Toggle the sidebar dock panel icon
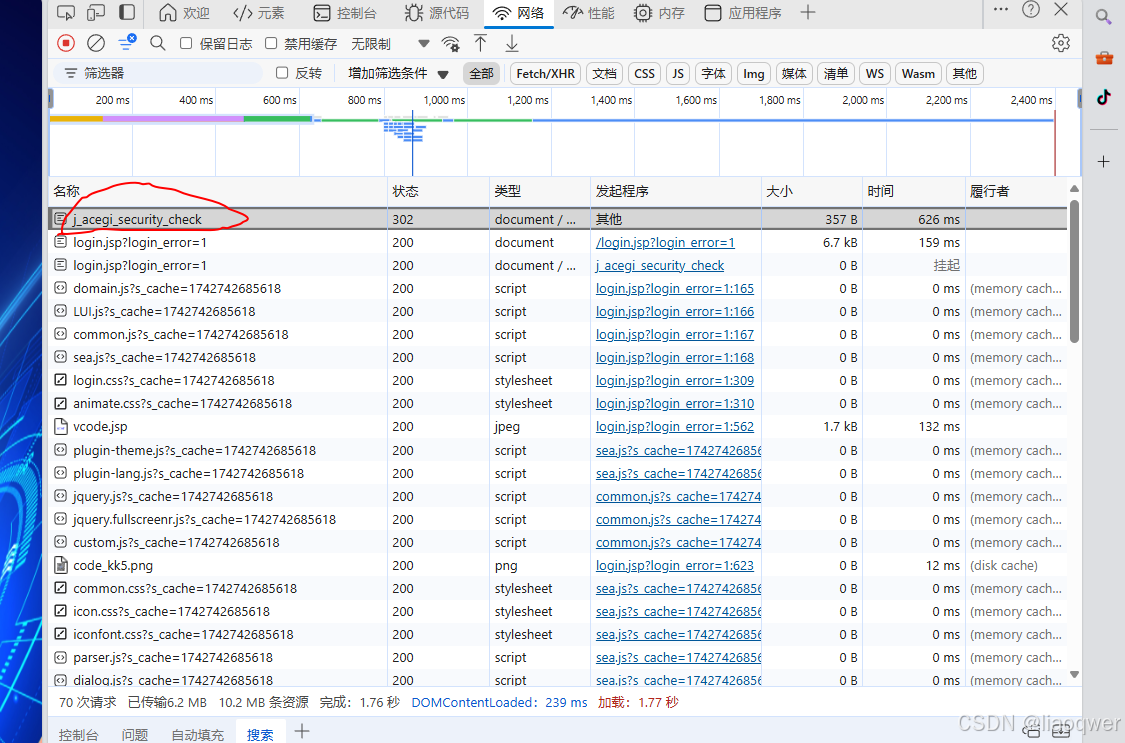This screenshot has height=743, width=1125. point(127,13)
